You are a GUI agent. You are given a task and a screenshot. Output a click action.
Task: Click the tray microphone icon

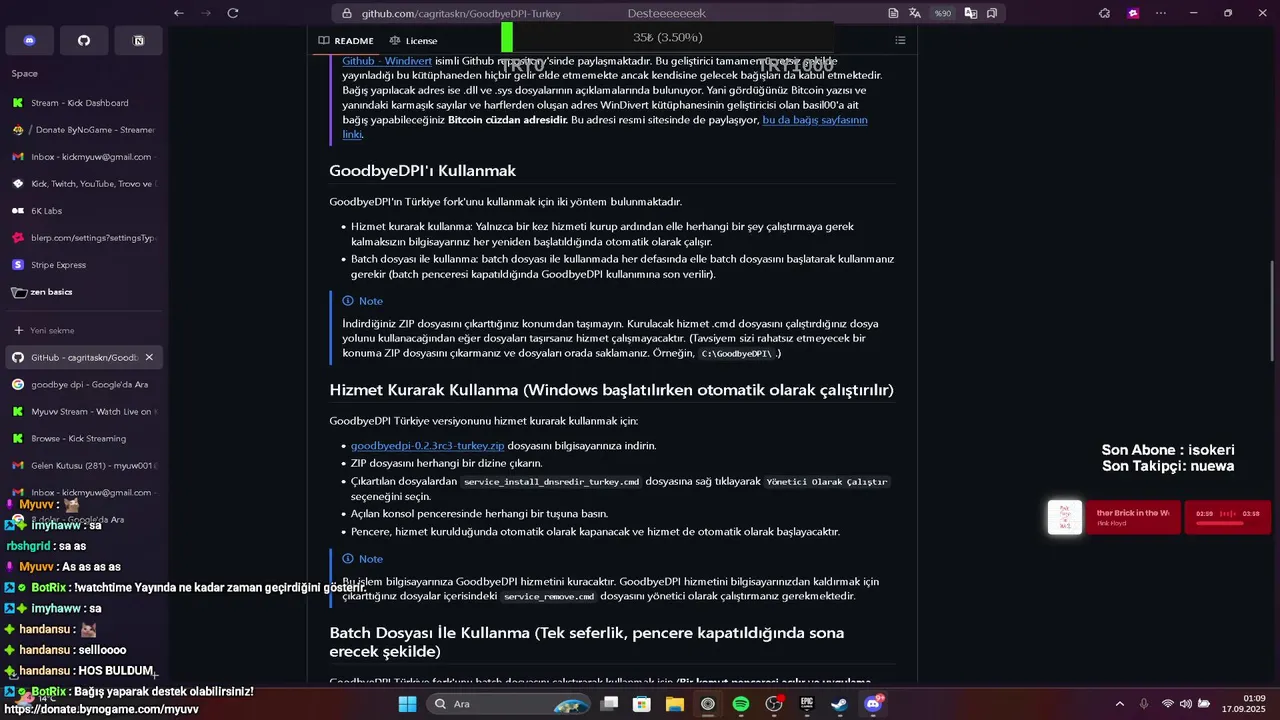[1144, 704]
